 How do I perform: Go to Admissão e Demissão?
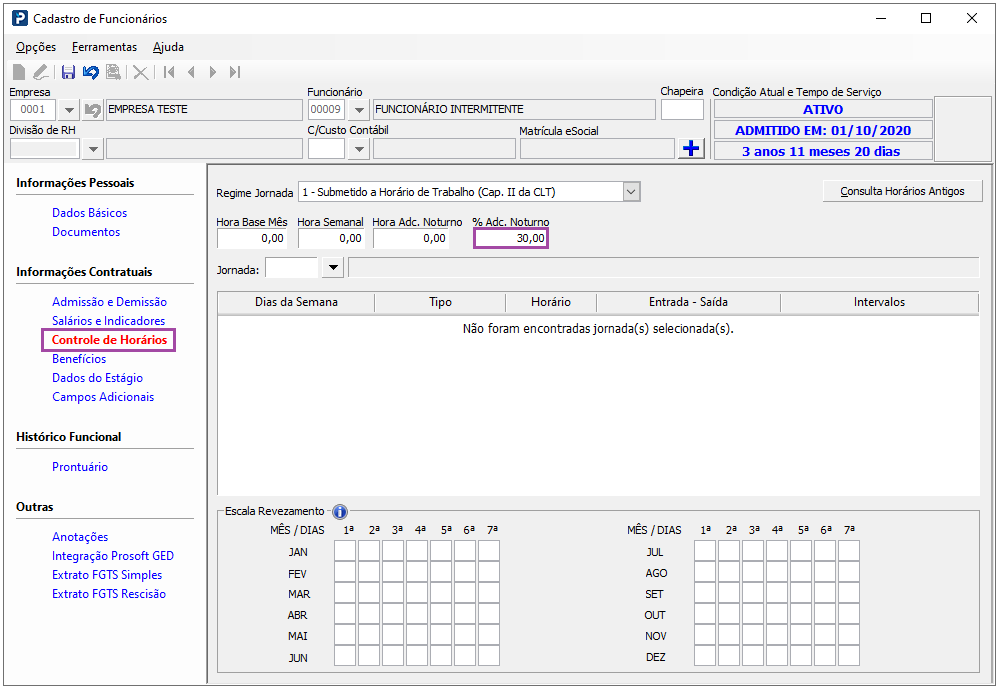[109, 302]
